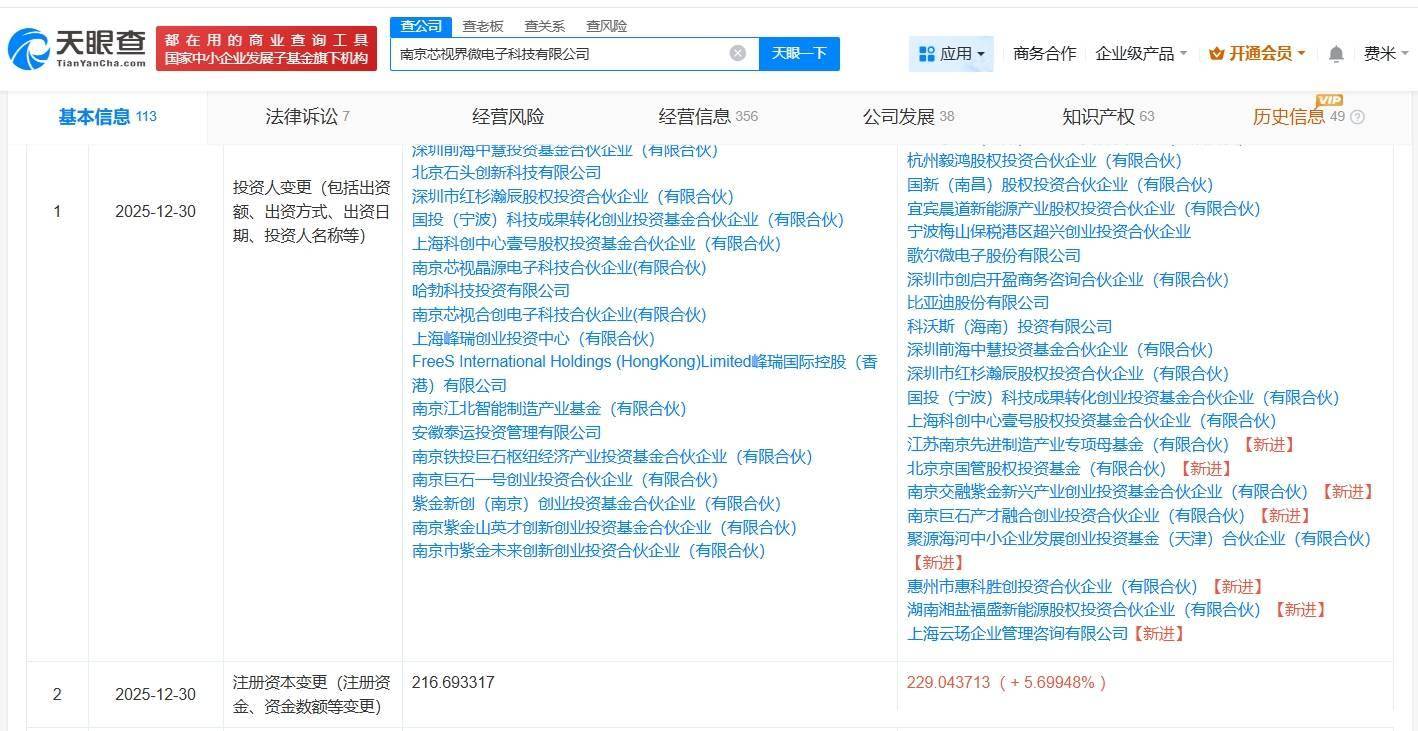Click 国新（南昌）股权投资合伙企业 text

click(x=1060, y=185)
